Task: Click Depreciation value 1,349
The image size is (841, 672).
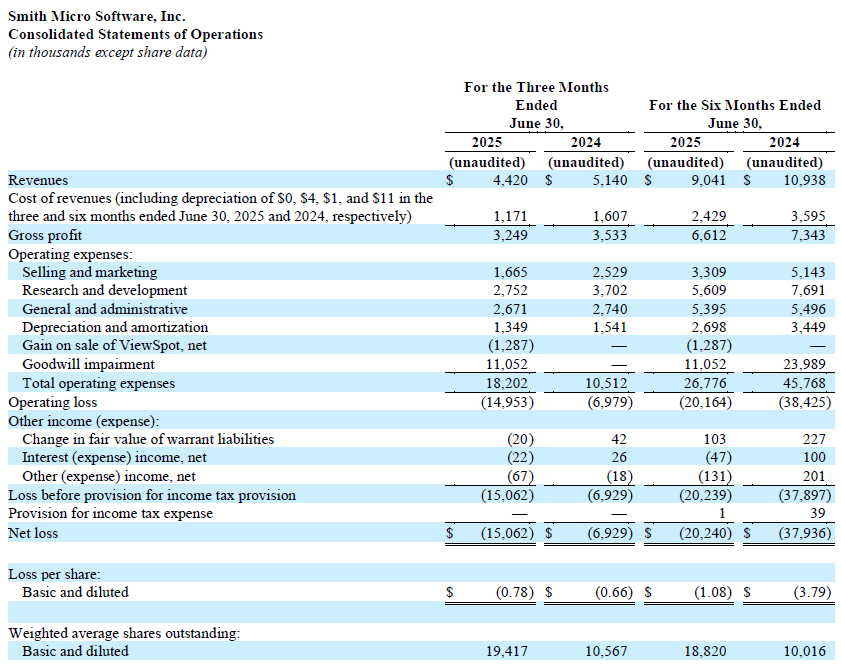Action: pyautogui.click(x=510, y=328)
